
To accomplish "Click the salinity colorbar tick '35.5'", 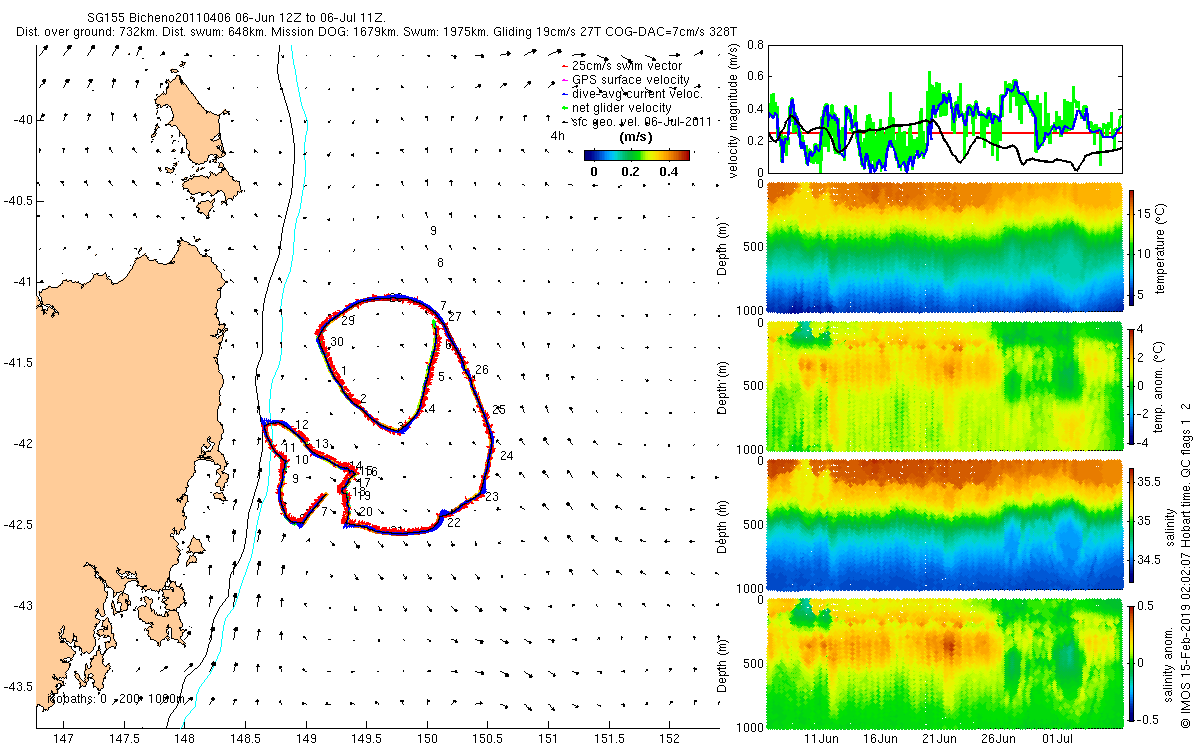I will (1151, 481).
